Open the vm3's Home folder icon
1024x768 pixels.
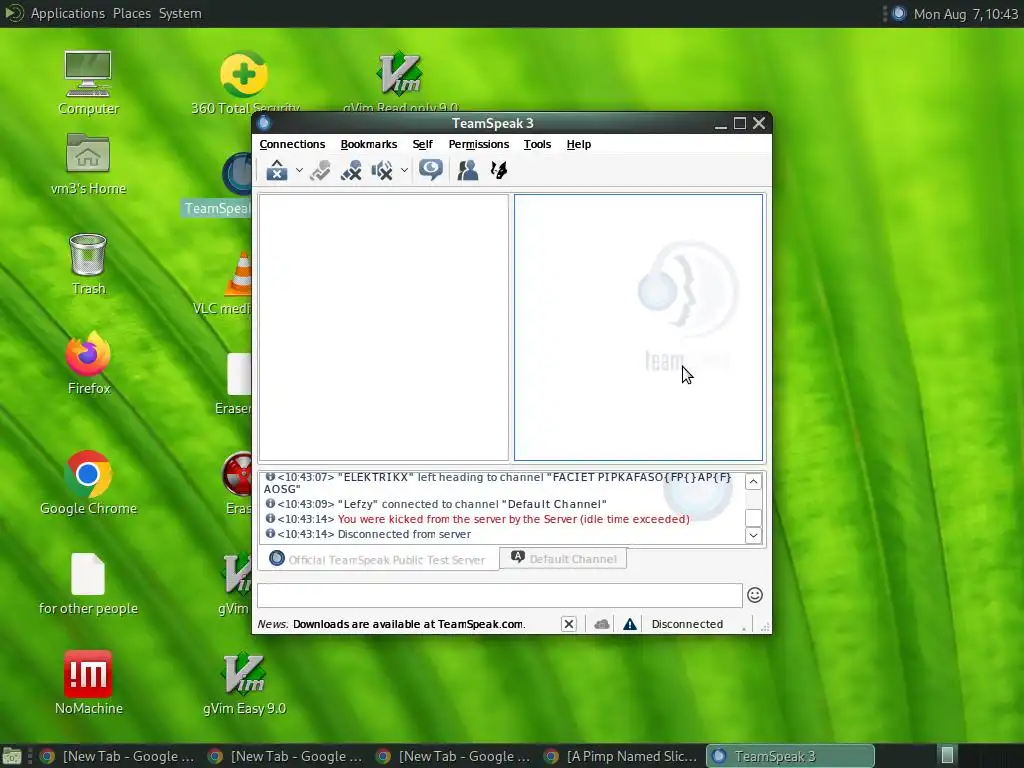coord(88,165)
